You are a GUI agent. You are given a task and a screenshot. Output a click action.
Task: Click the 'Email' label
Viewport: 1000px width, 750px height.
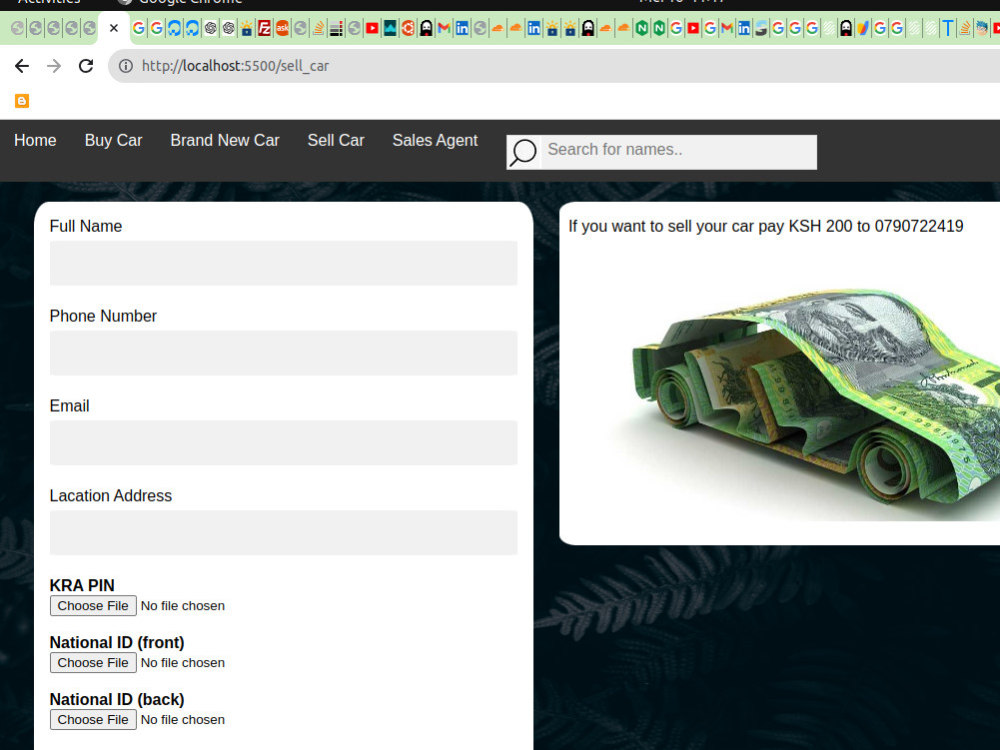[69, 406]
